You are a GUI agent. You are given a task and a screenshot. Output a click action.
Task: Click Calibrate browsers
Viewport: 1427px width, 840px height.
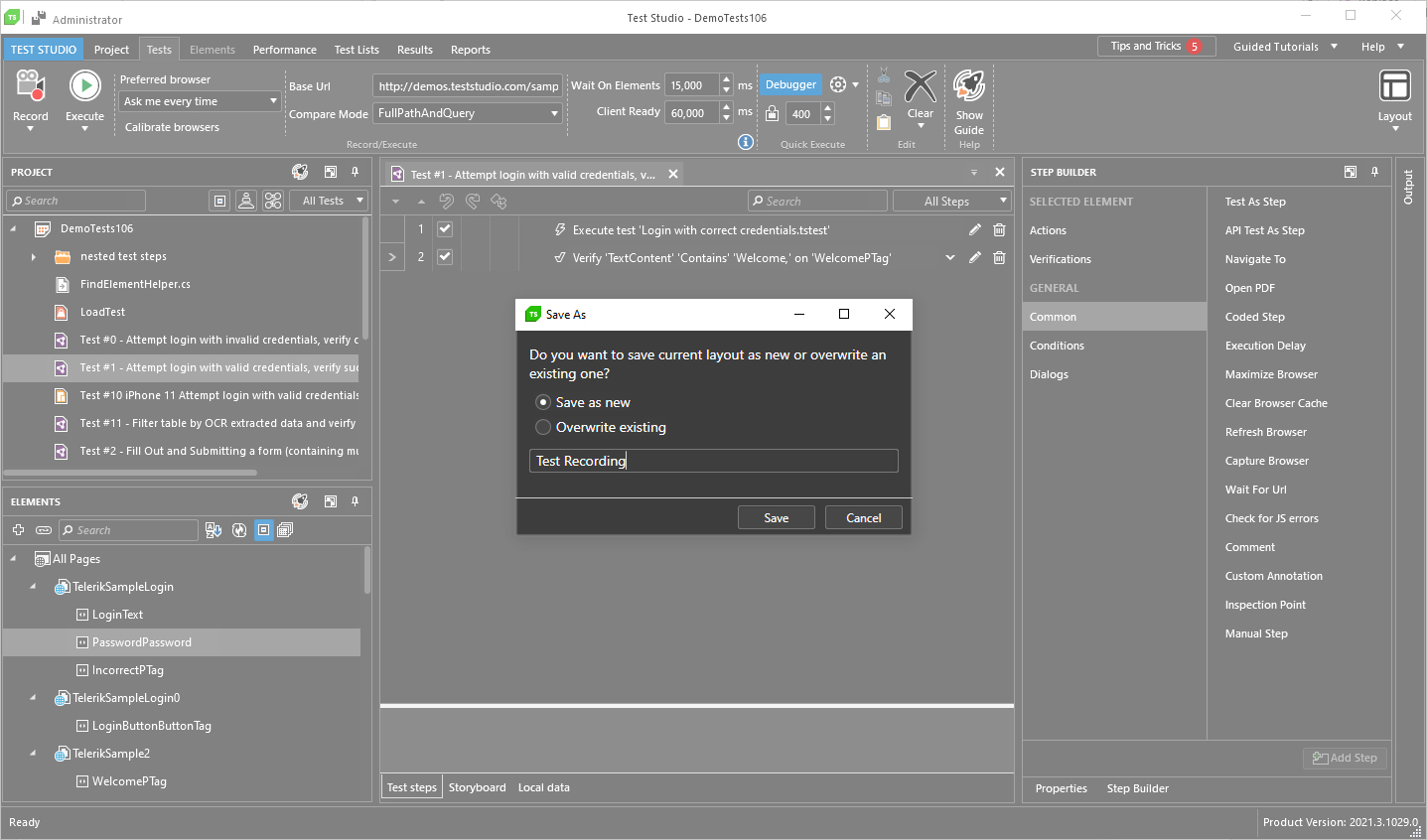(172, 127)
